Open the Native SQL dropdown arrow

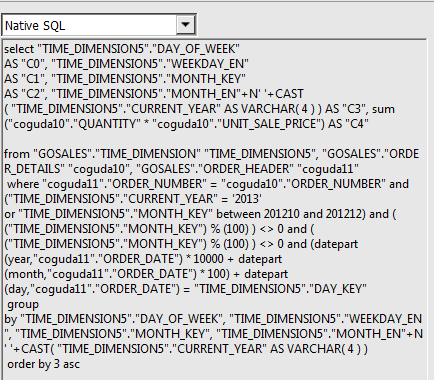click(x=185, y=25)
